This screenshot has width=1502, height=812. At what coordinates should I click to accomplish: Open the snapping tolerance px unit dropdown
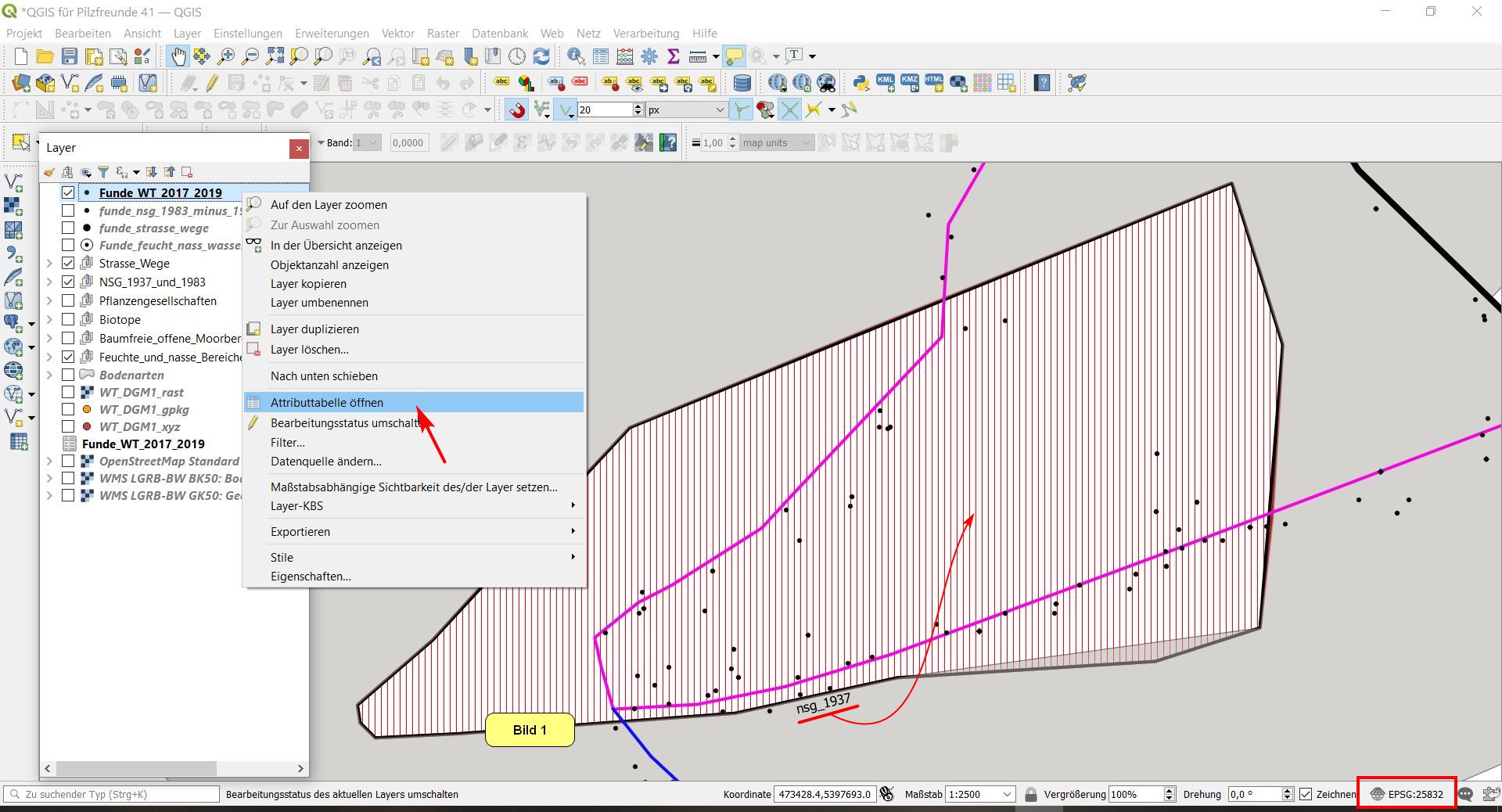pos(686,110)
